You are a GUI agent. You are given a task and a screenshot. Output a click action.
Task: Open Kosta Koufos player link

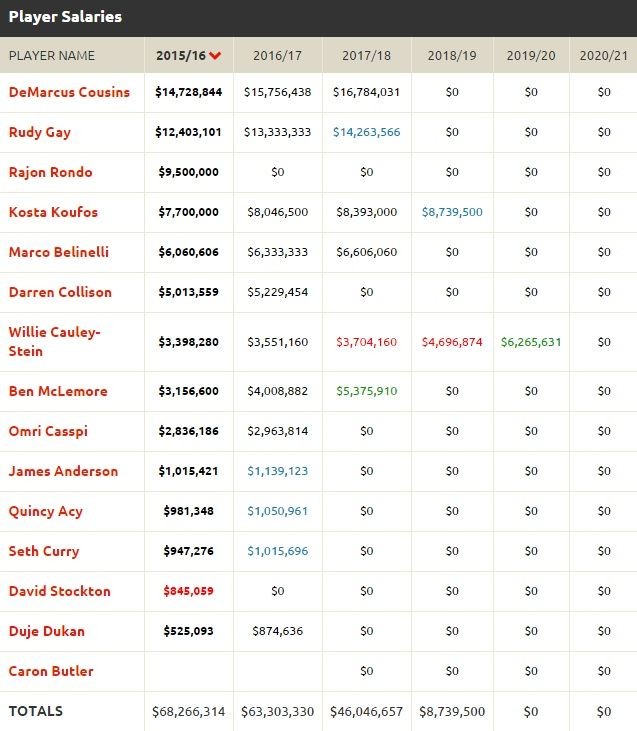click(x=53, y=212)
